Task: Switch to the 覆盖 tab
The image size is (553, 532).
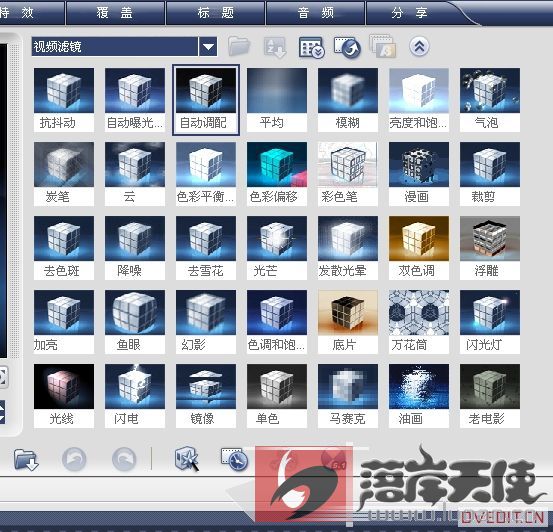Action: pyautogui.click(x=115, y=13)
